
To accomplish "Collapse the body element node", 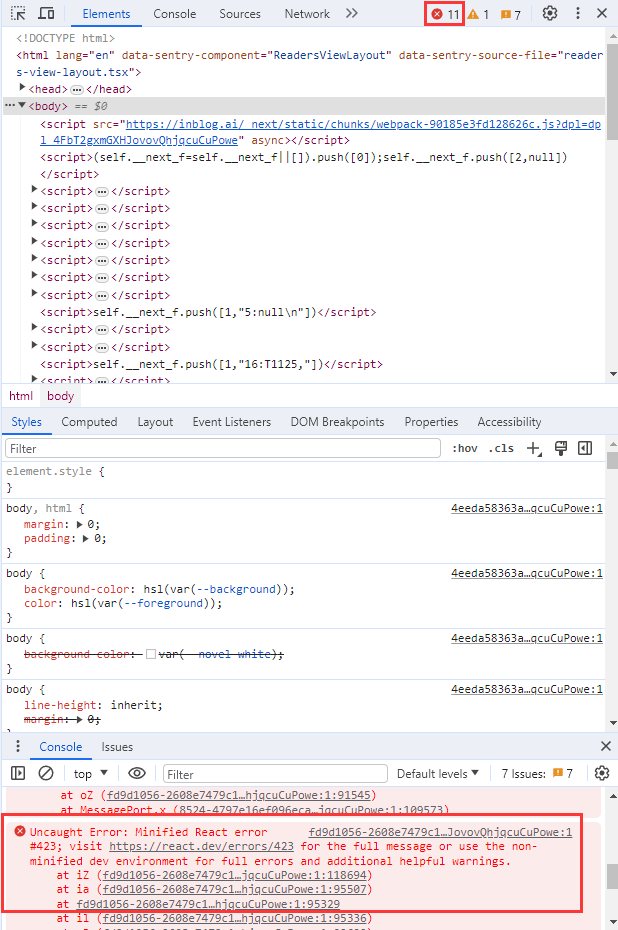I will tap(22, 106).
